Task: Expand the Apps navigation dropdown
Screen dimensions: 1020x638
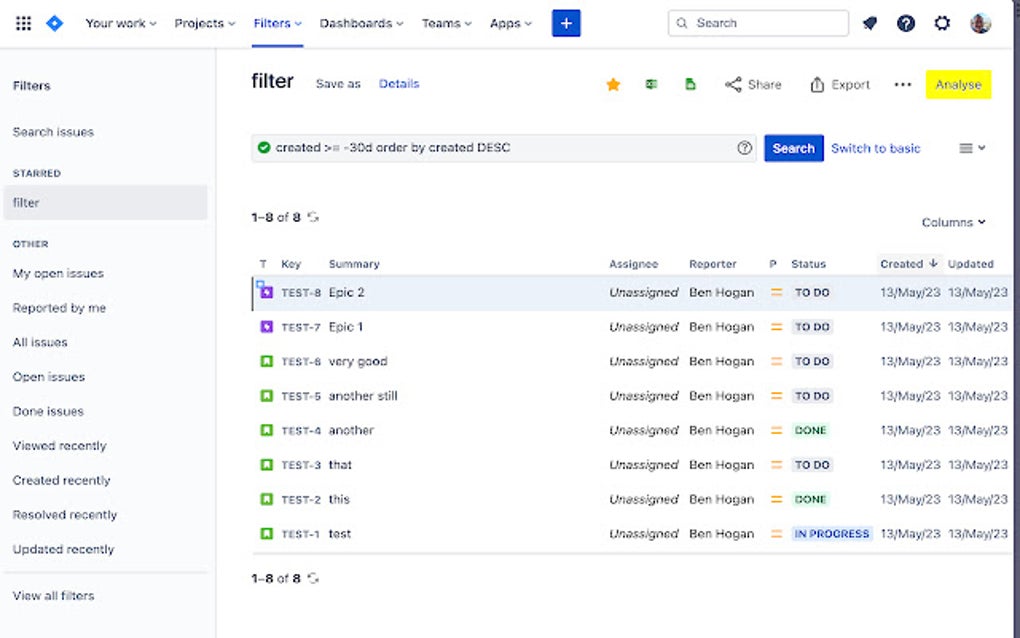Action: (510, 23)
